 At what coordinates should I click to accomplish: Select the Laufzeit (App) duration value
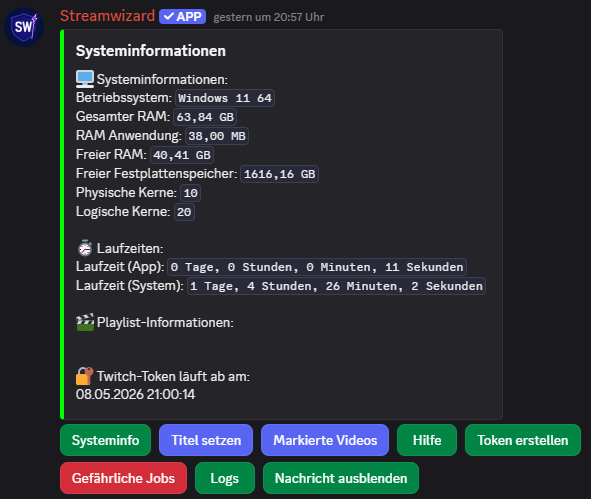coord(317,267)
